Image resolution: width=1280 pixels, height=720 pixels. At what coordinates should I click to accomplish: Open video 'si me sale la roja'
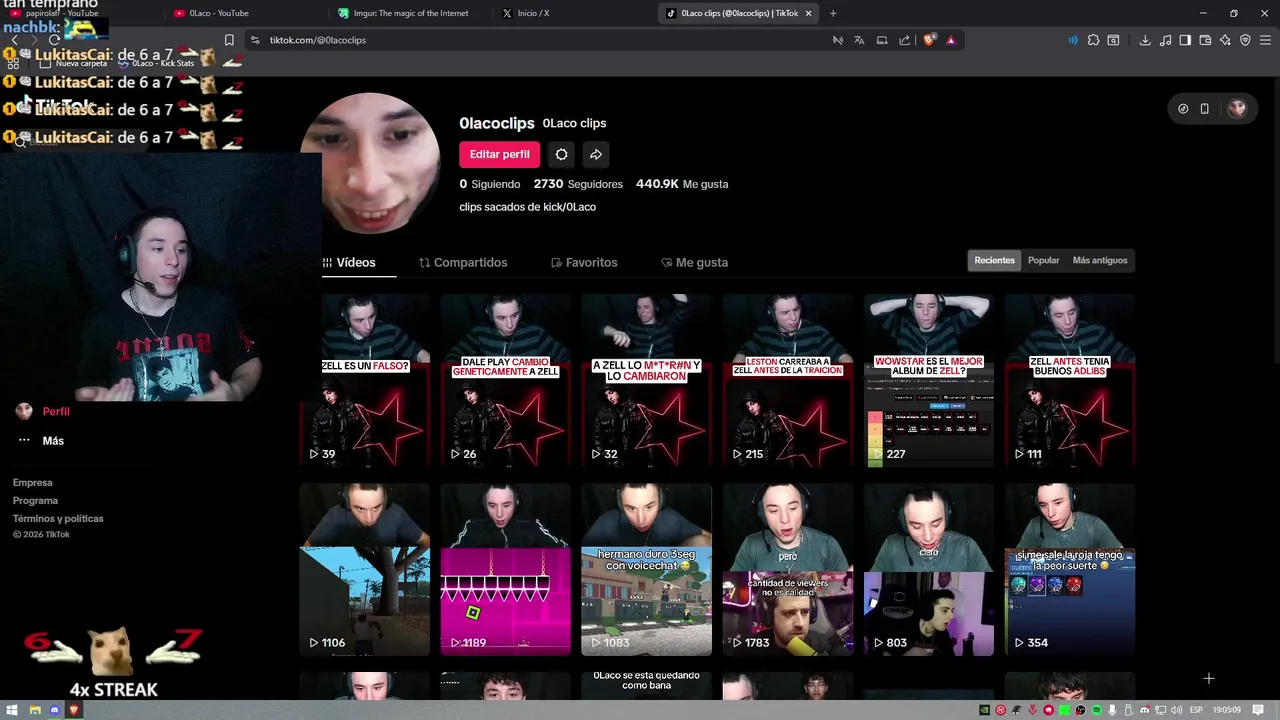[x=1070, y=569]
